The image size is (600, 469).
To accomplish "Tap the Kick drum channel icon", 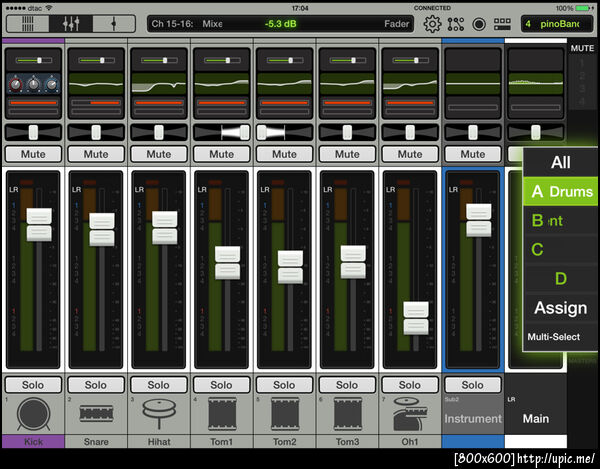I will pyautogui.click(x=33, y=413).
